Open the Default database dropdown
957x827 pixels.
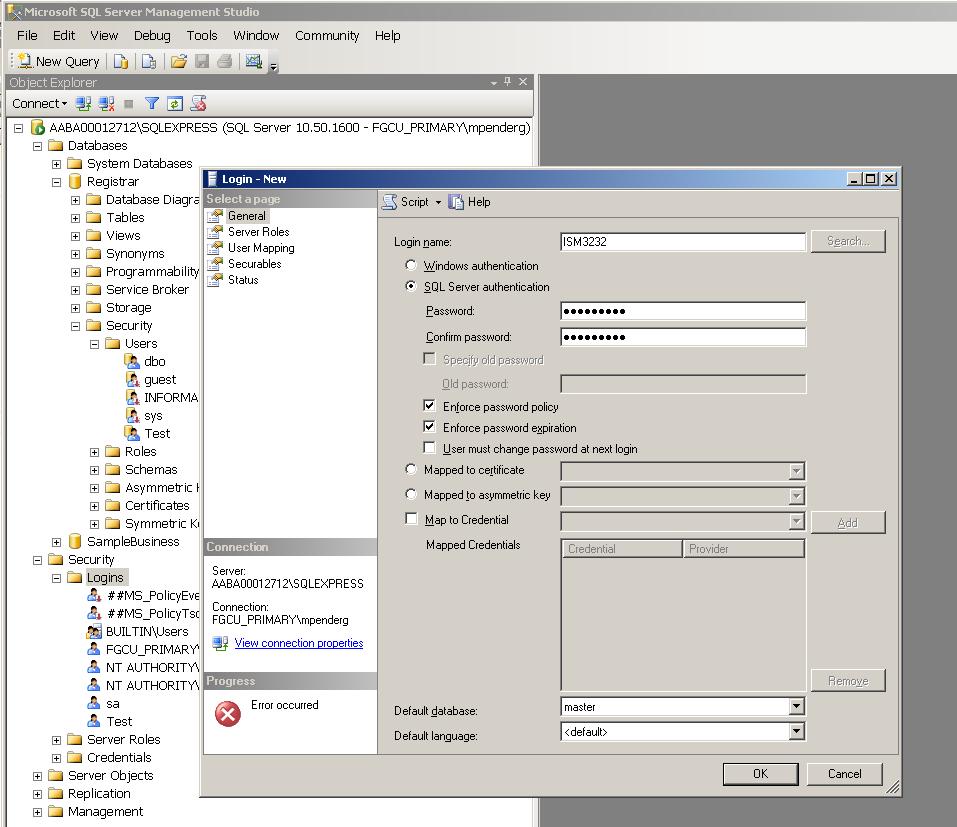796,707
